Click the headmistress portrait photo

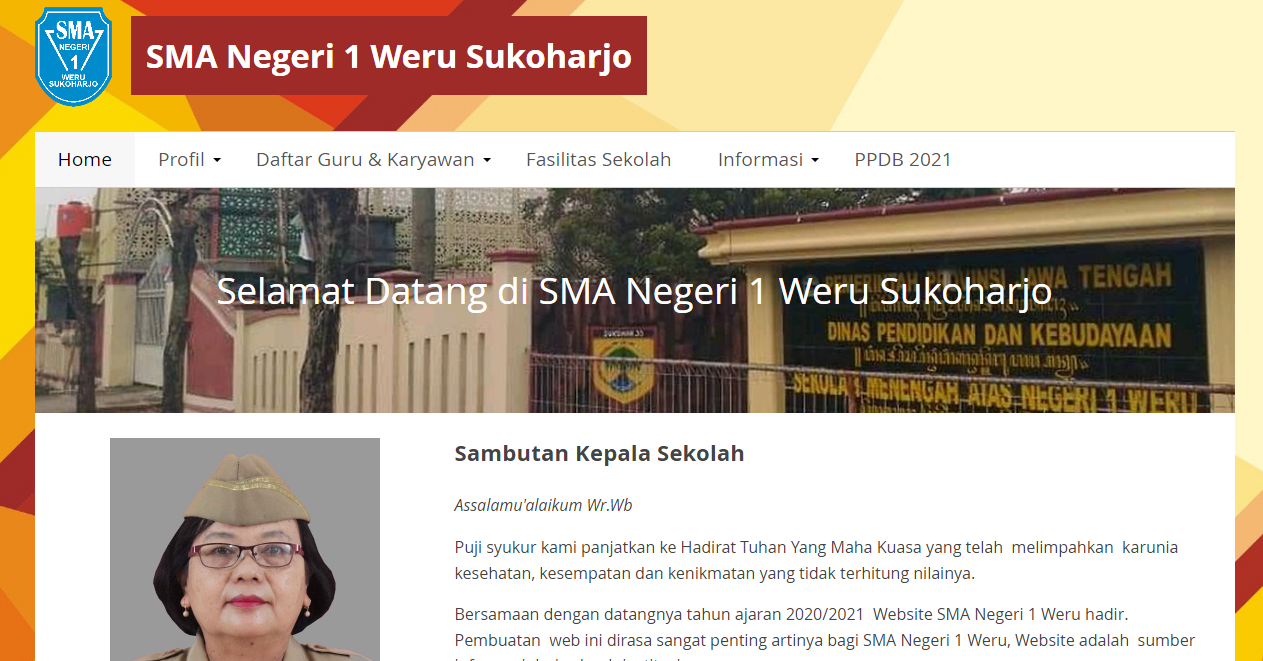[x=244, y=549]
